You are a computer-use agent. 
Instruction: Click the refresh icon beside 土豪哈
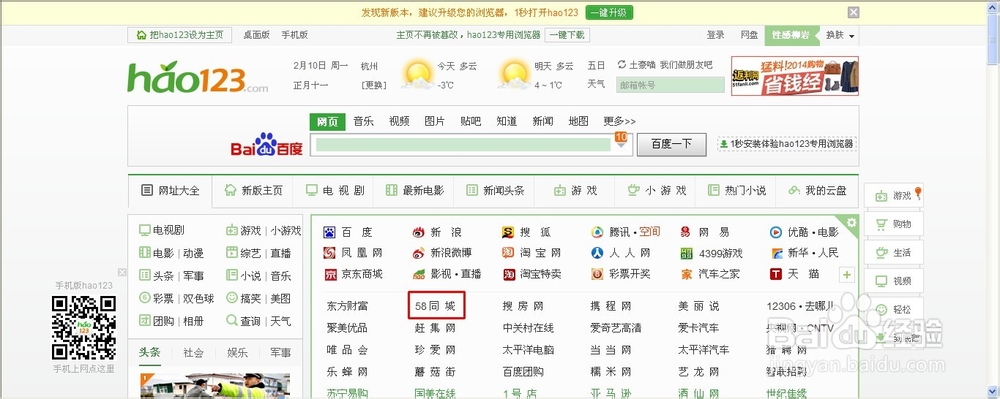(622, 64)
